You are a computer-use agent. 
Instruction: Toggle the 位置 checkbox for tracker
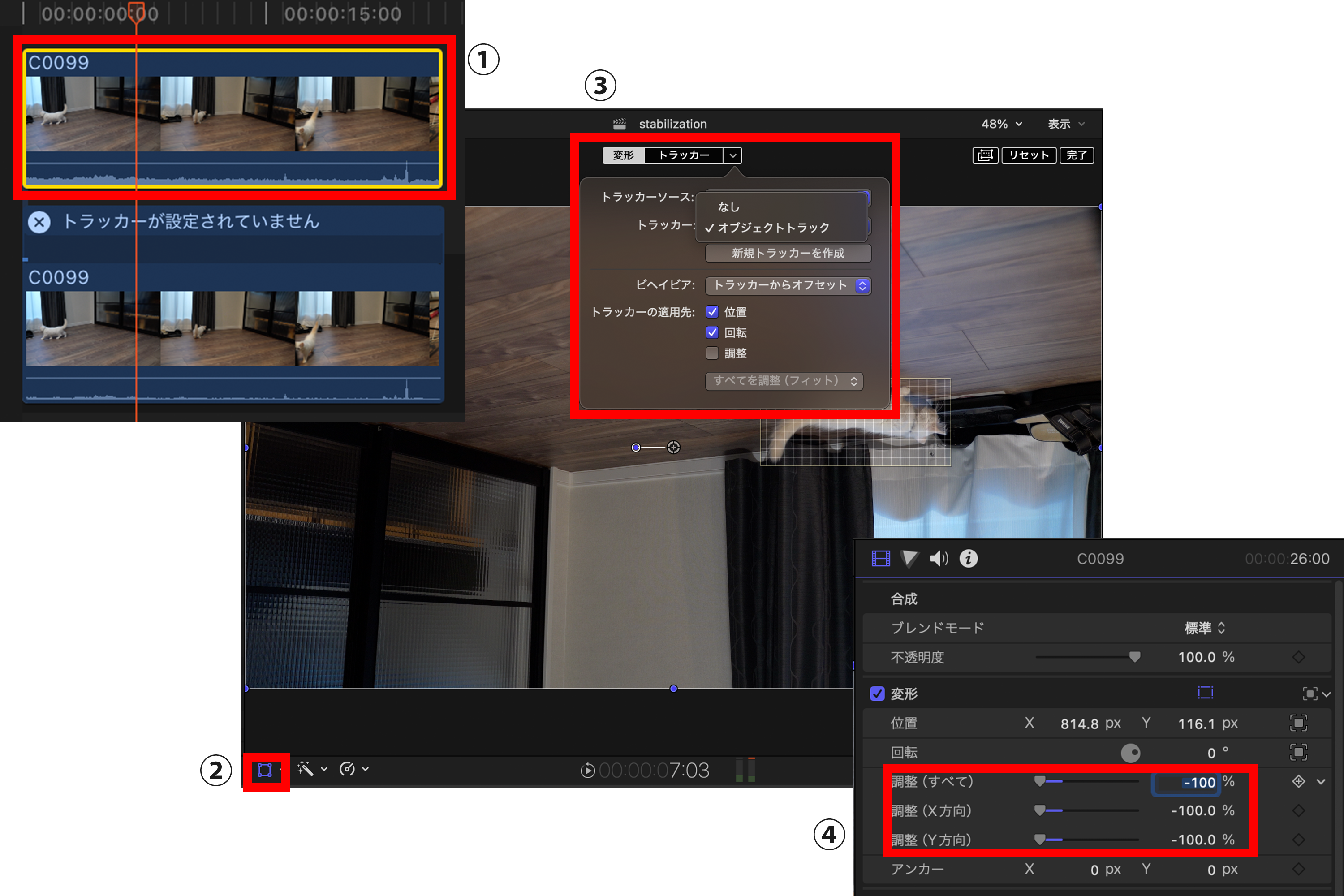[x=712, y=312]
